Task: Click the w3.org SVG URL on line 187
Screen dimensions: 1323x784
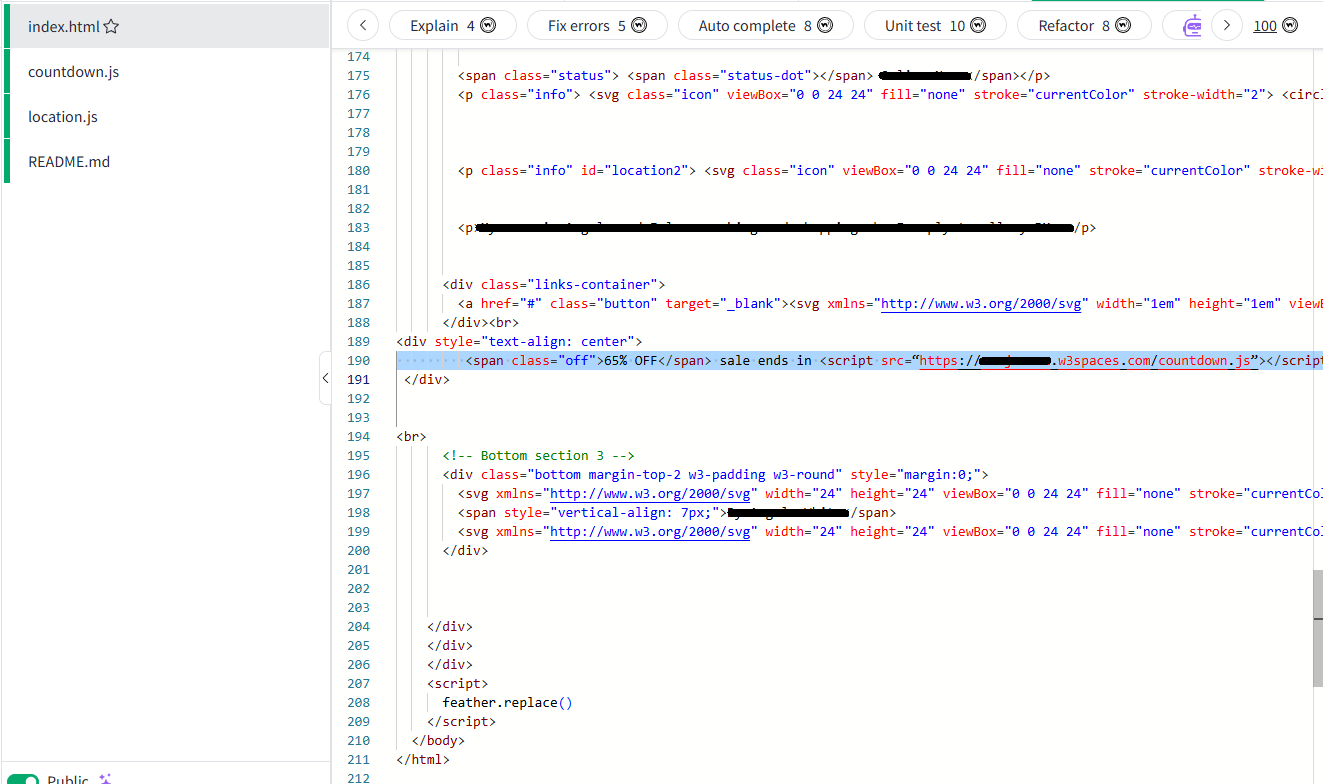Action: pyautogui.click(x=981, y=304)
